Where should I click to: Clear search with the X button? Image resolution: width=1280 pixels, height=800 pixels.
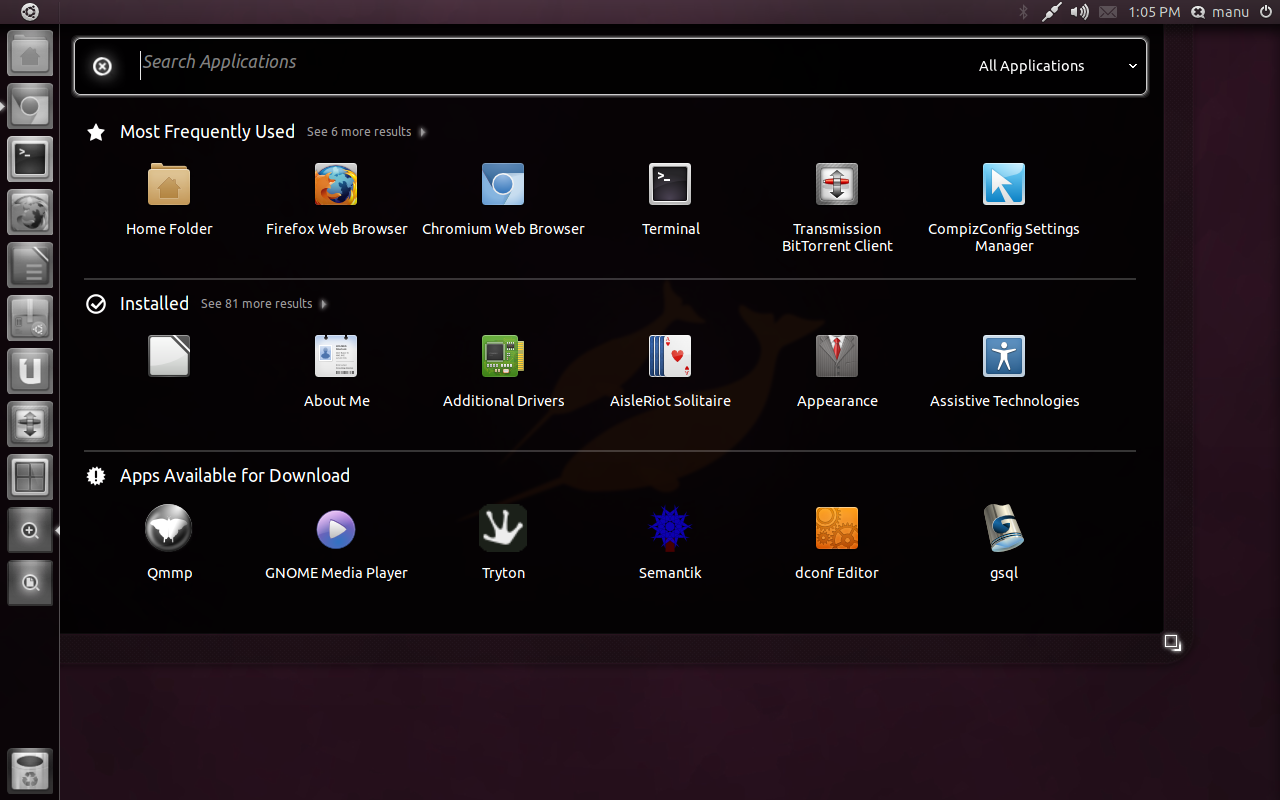click(102, 66)
